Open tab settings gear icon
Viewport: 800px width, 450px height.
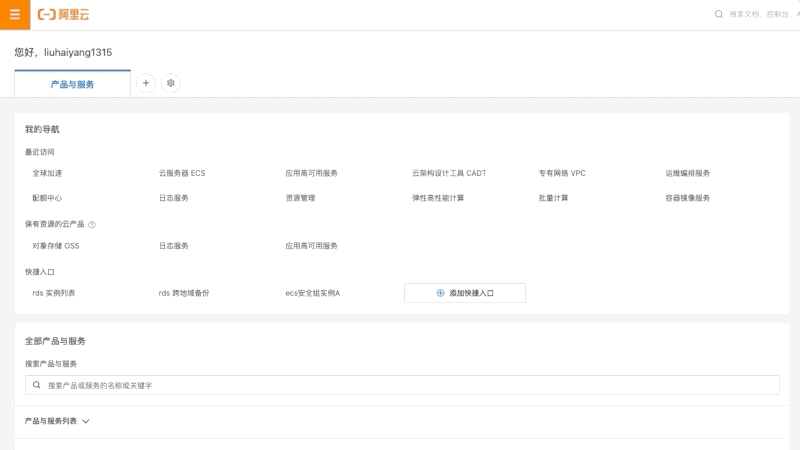point(171,83)
